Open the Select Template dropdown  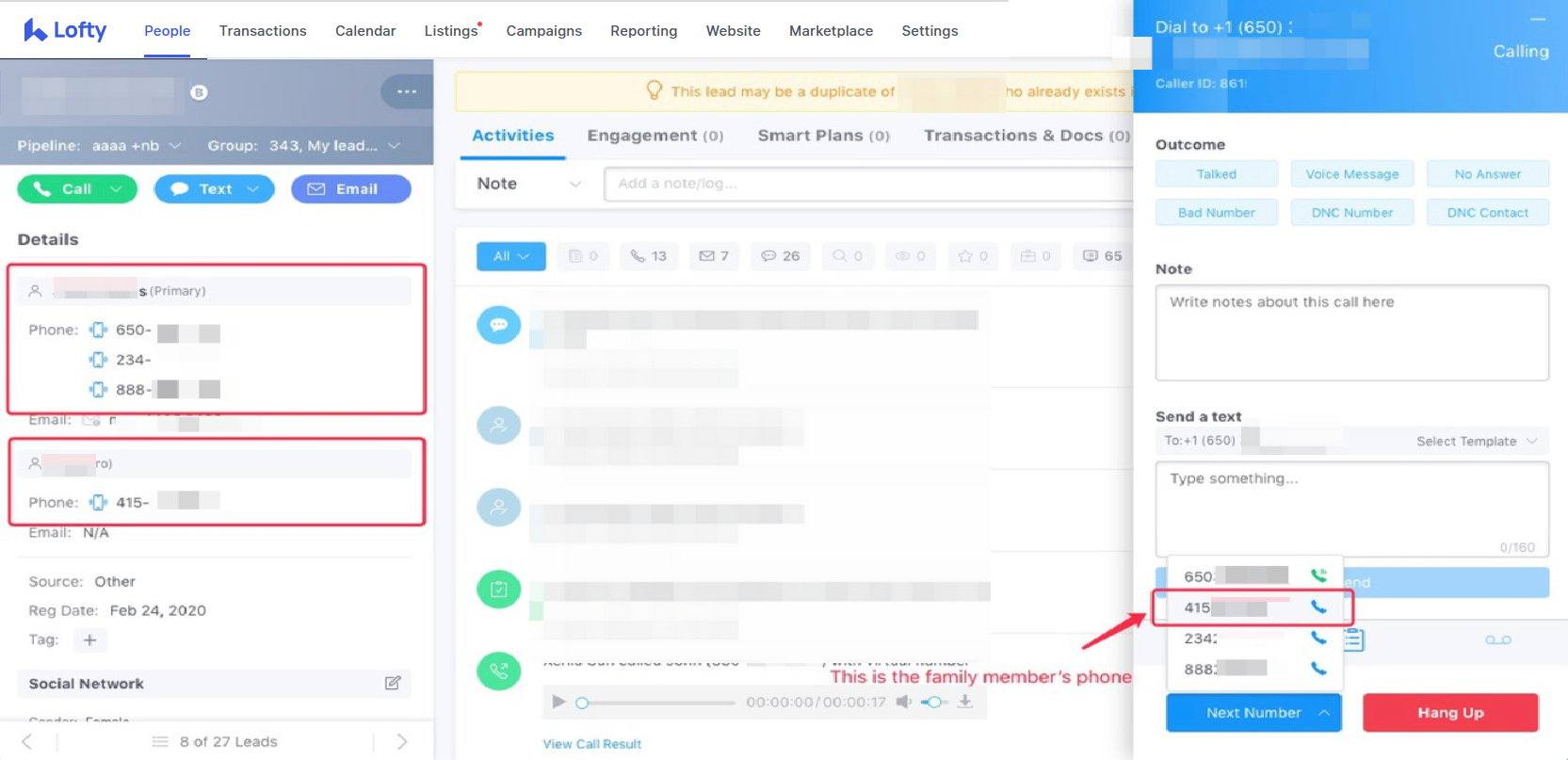pyautogui.click(x=1475, y=441)
